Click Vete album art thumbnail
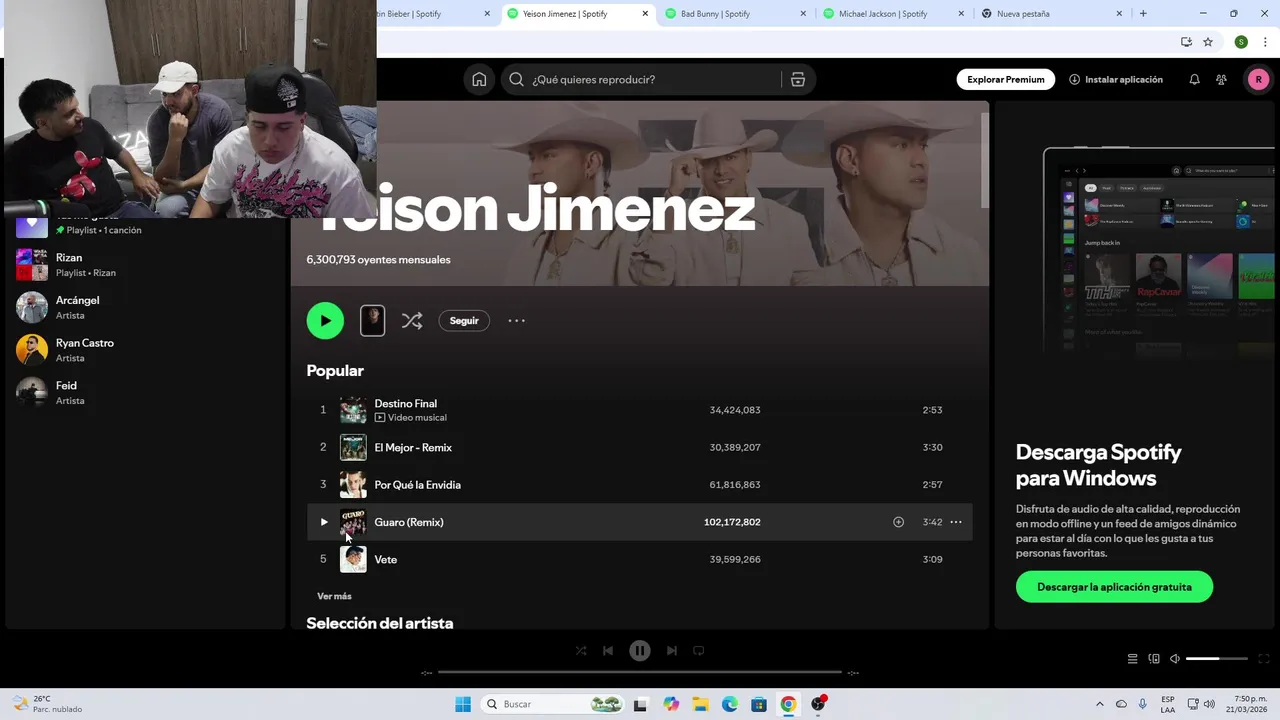Viewport: 1280px width, 720px height. 353,559
